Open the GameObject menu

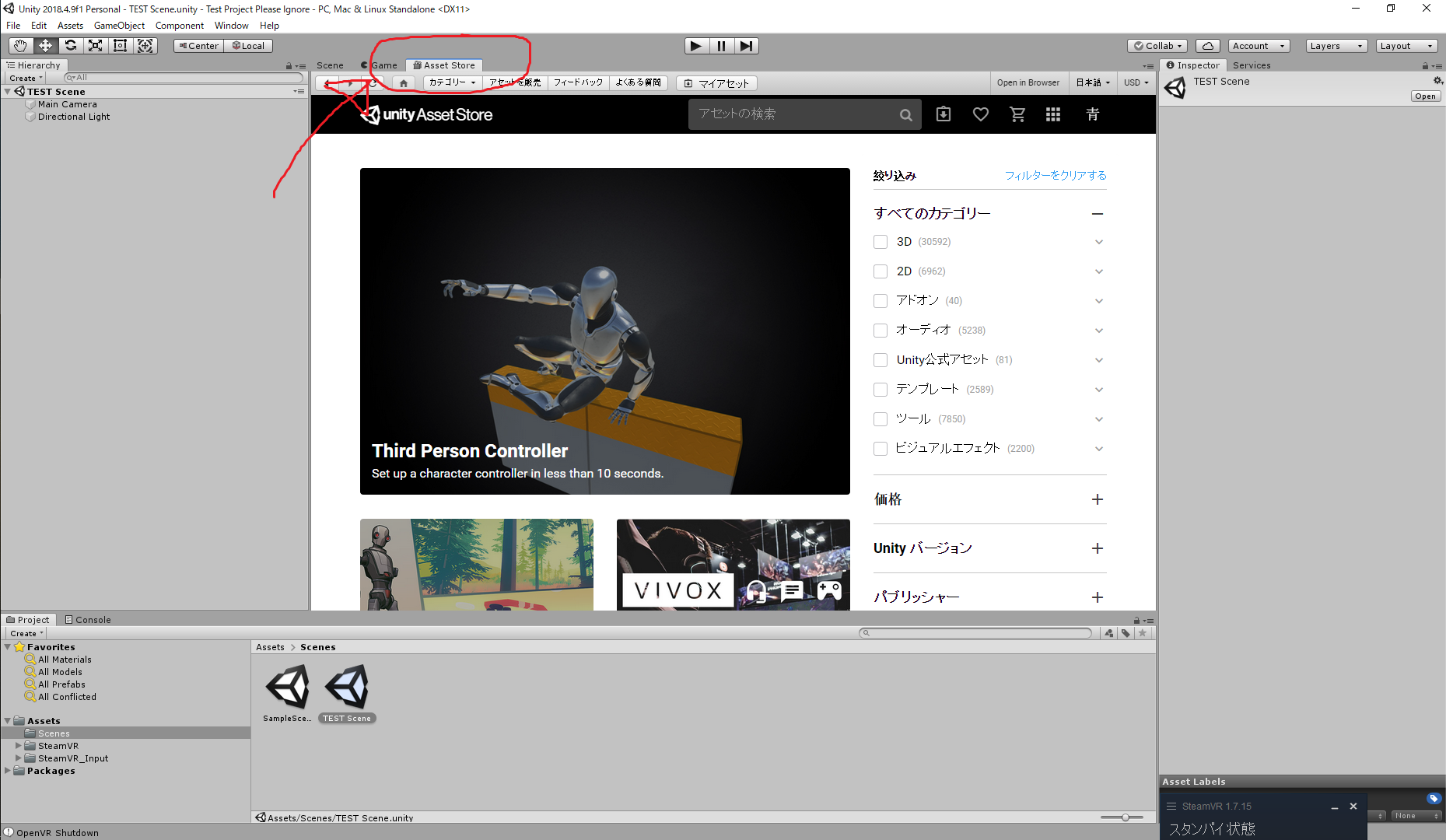pyautogui.click(x=119, y=25)
